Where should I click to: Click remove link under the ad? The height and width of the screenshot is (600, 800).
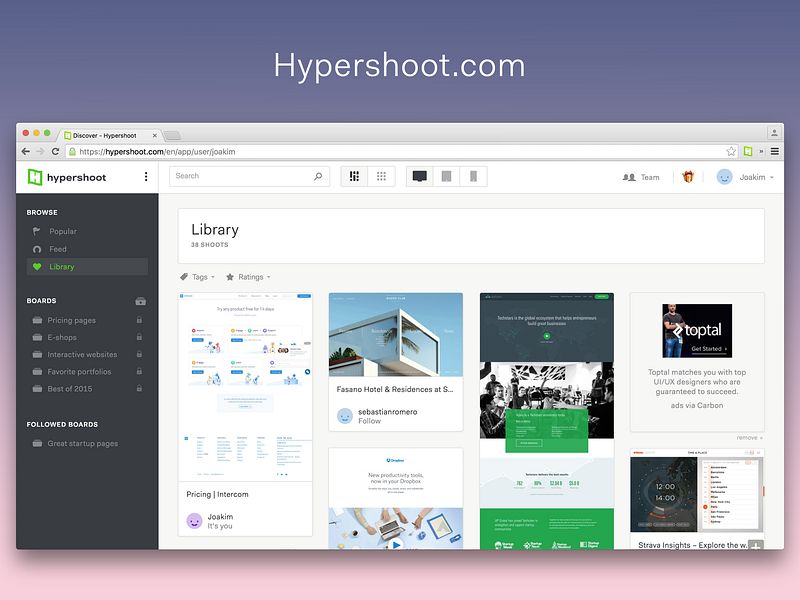749,438
